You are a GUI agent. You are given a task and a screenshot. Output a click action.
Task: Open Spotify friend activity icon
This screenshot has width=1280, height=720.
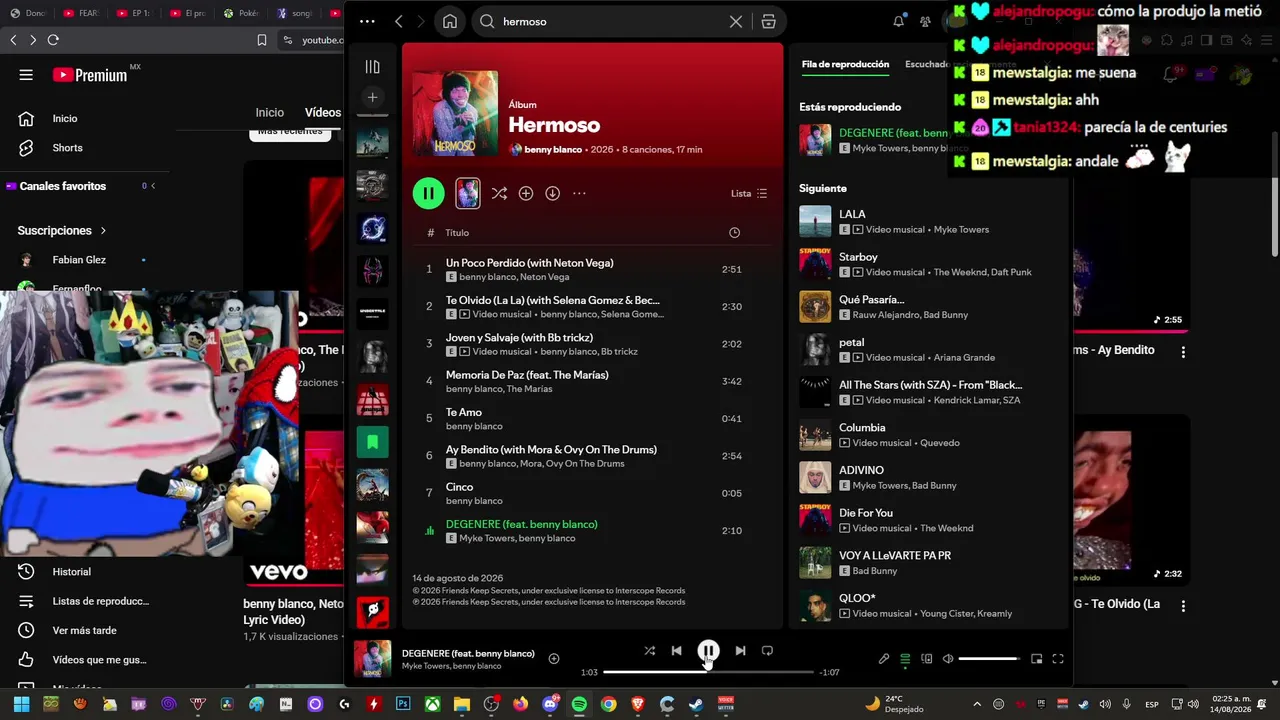point(925,21)
